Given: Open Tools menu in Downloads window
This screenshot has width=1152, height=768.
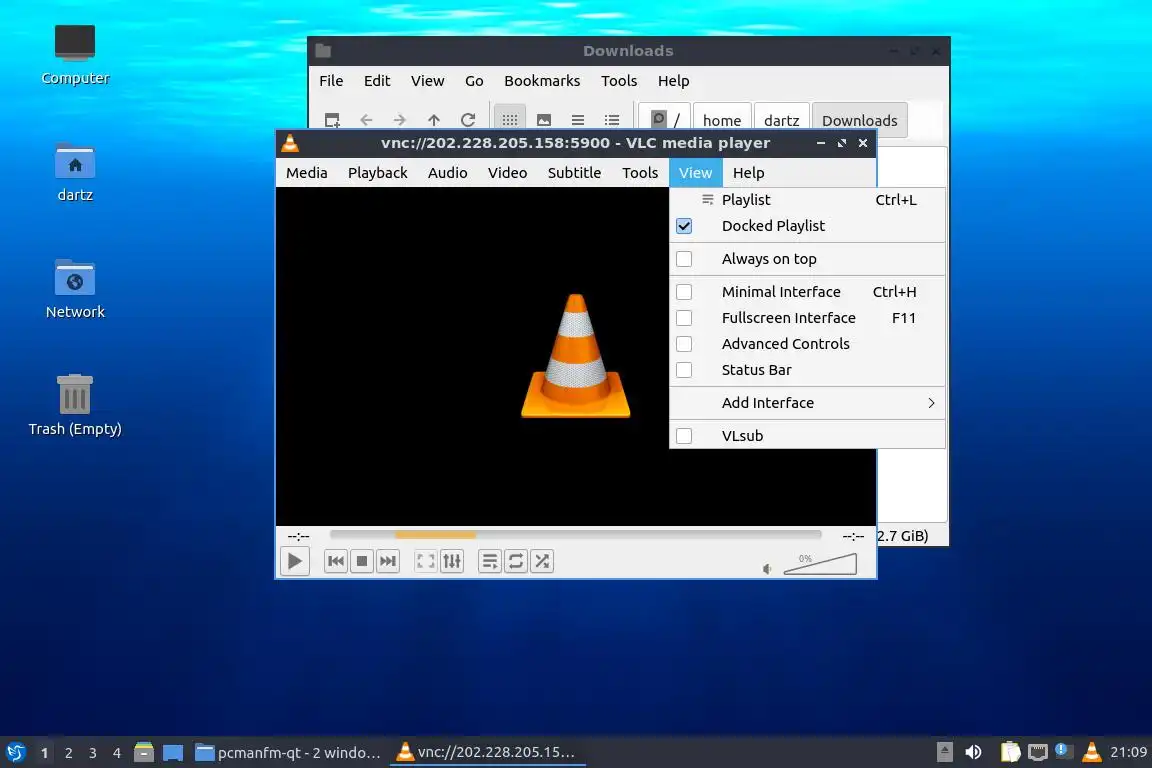Looking at the screenshot, I should pos(619,81).
